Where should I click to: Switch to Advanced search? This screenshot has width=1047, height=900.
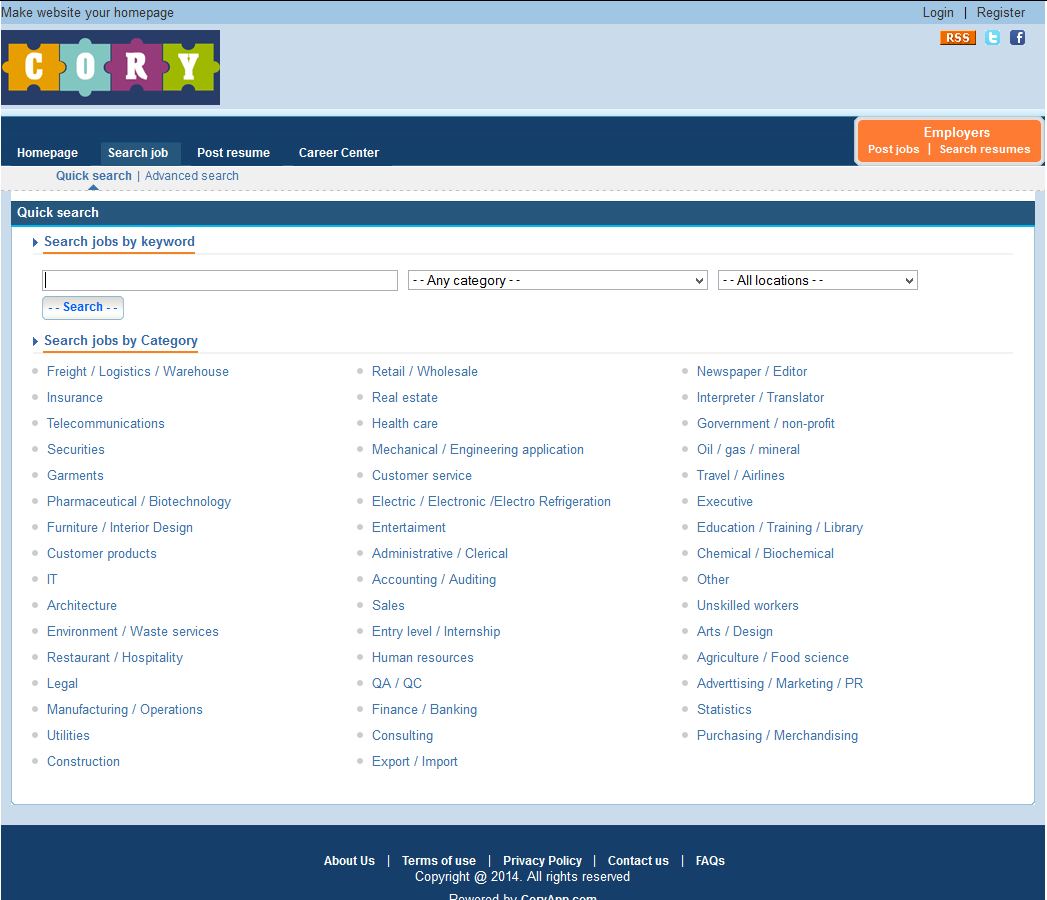coord(191,175)
